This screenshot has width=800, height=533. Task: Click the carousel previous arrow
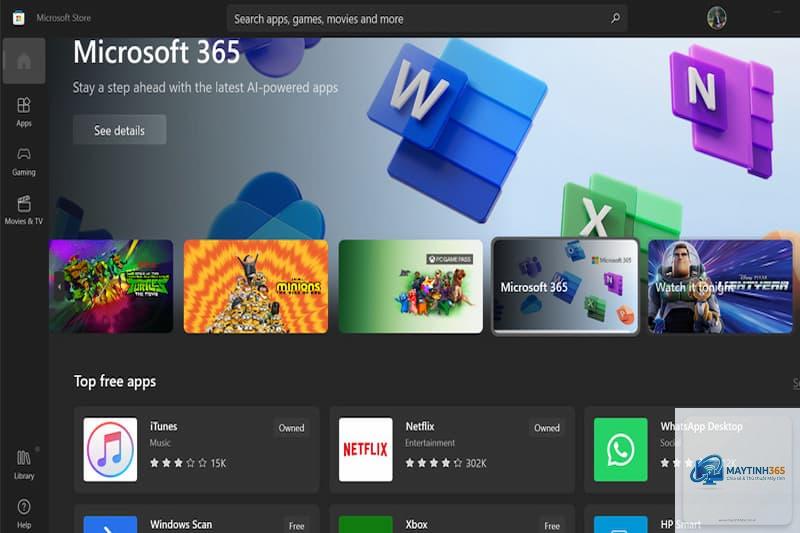click(59, 286)
